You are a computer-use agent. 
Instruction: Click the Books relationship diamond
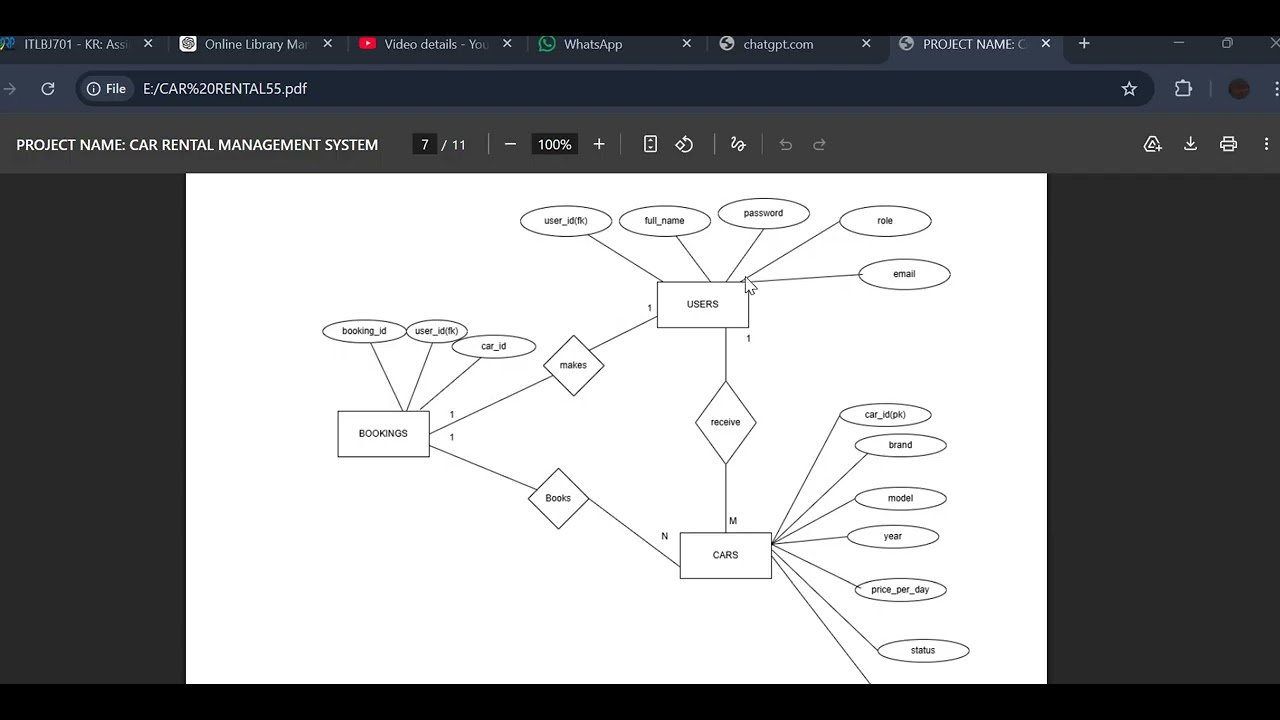(x=558, y=498)
